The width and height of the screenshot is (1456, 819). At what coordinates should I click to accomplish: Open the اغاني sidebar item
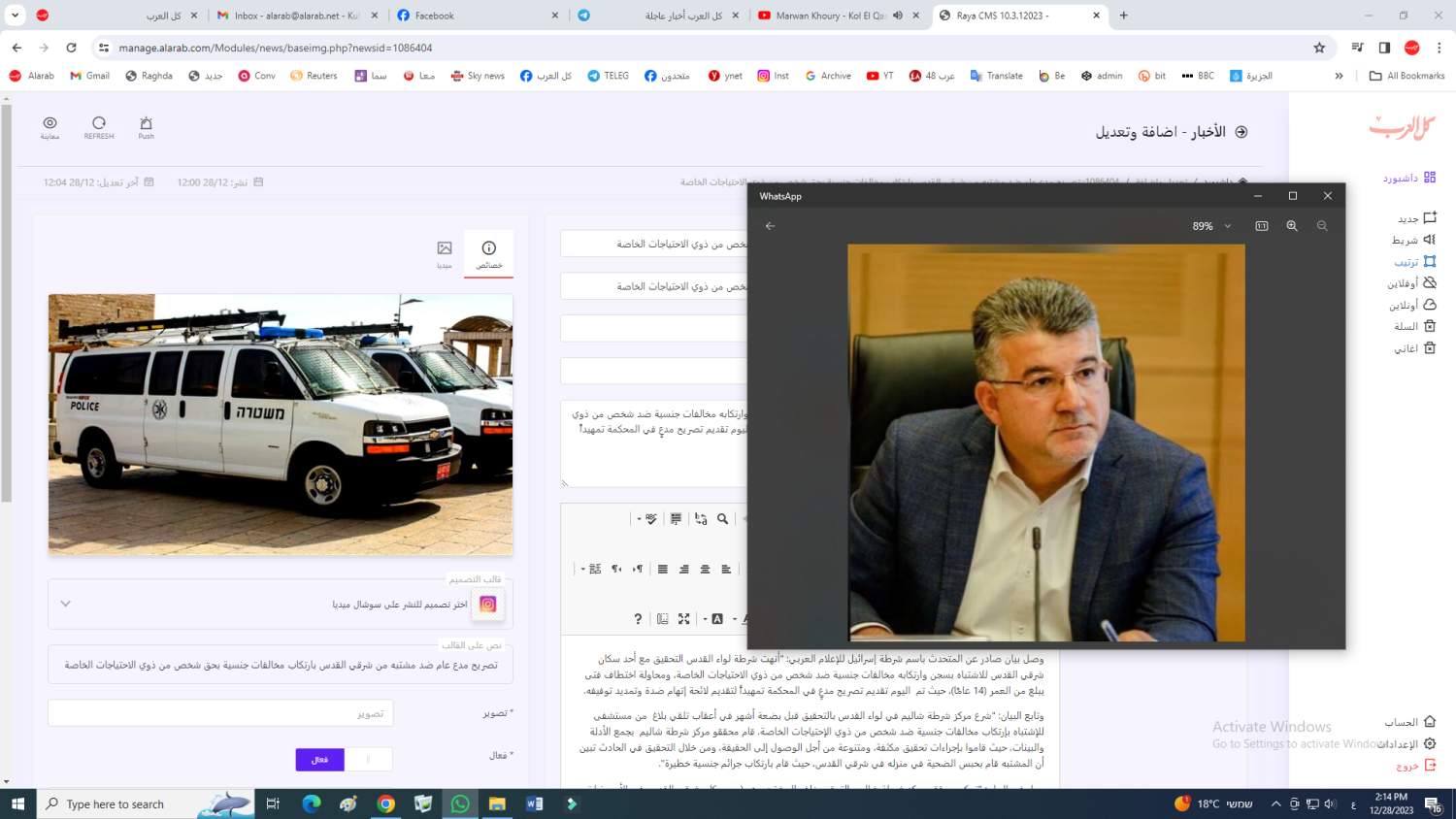1415,348
